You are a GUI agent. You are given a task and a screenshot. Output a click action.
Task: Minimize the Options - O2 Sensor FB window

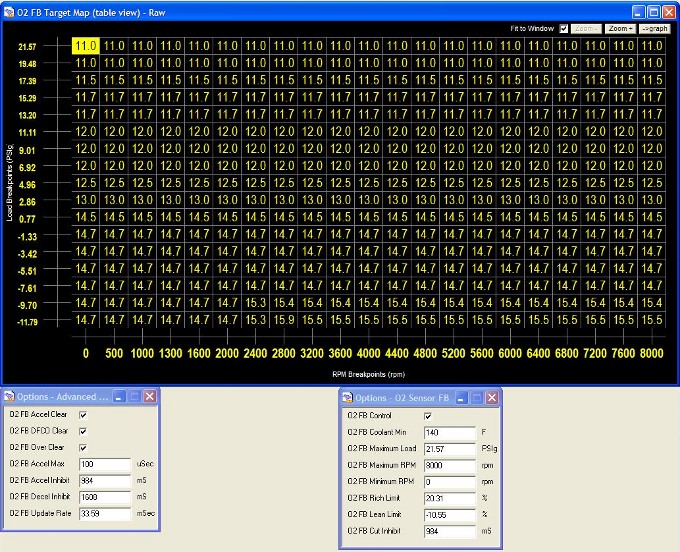point(458,396)
